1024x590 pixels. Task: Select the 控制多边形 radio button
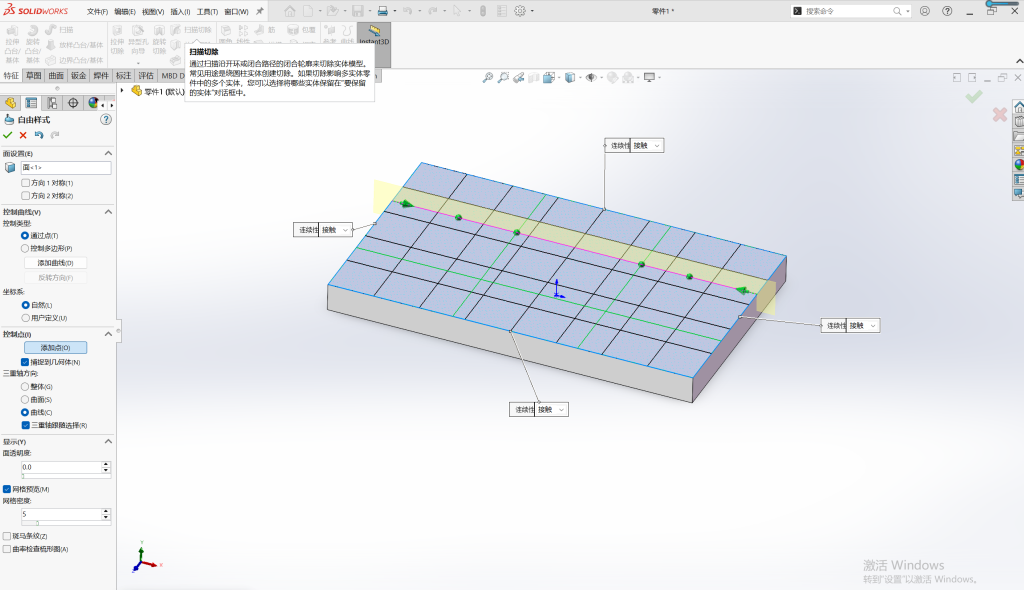point(25,248)
